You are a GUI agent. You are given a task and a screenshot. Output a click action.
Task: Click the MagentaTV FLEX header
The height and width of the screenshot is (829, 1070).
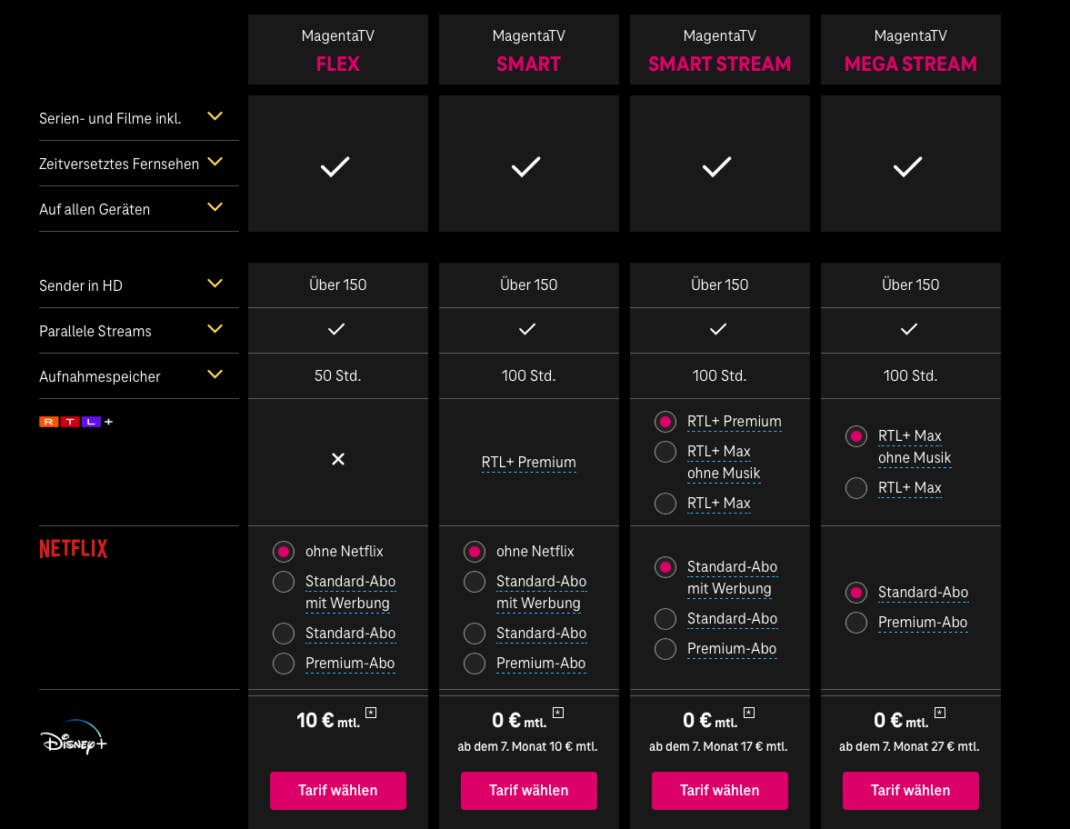click(338, 50)
